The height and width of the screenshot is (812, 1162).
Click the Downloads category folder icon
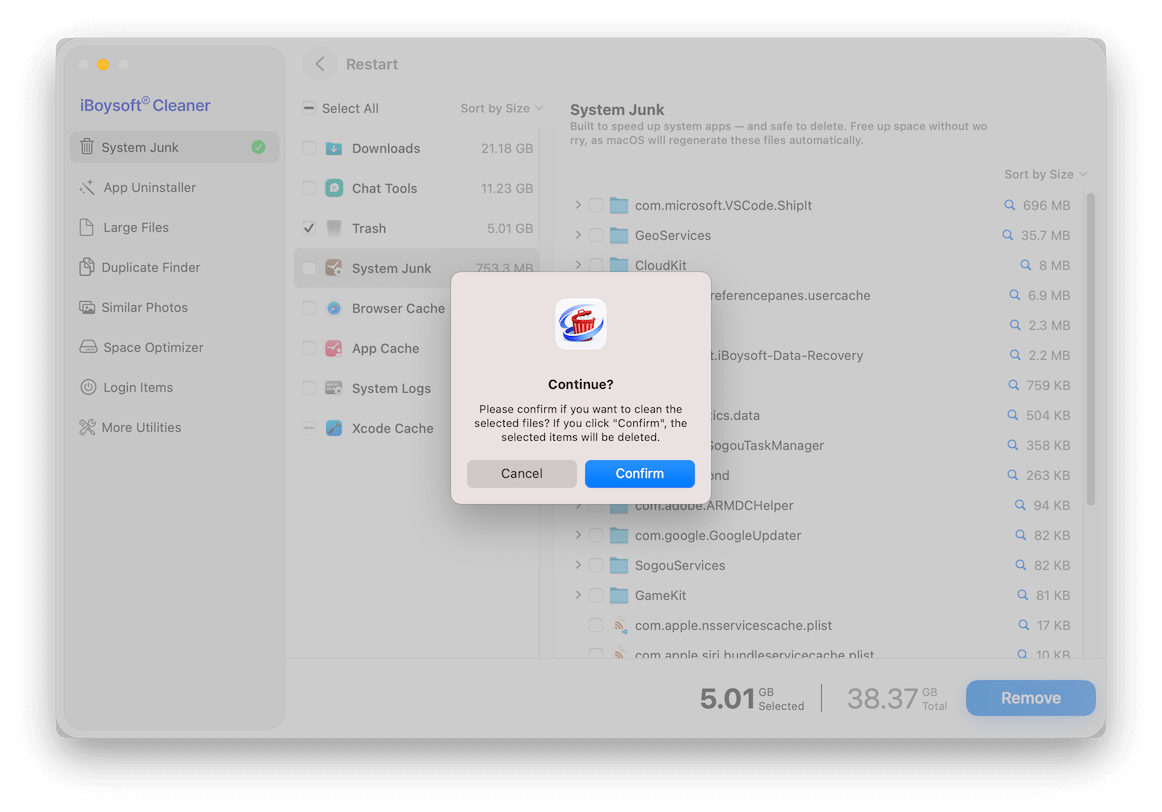(334, 149)
